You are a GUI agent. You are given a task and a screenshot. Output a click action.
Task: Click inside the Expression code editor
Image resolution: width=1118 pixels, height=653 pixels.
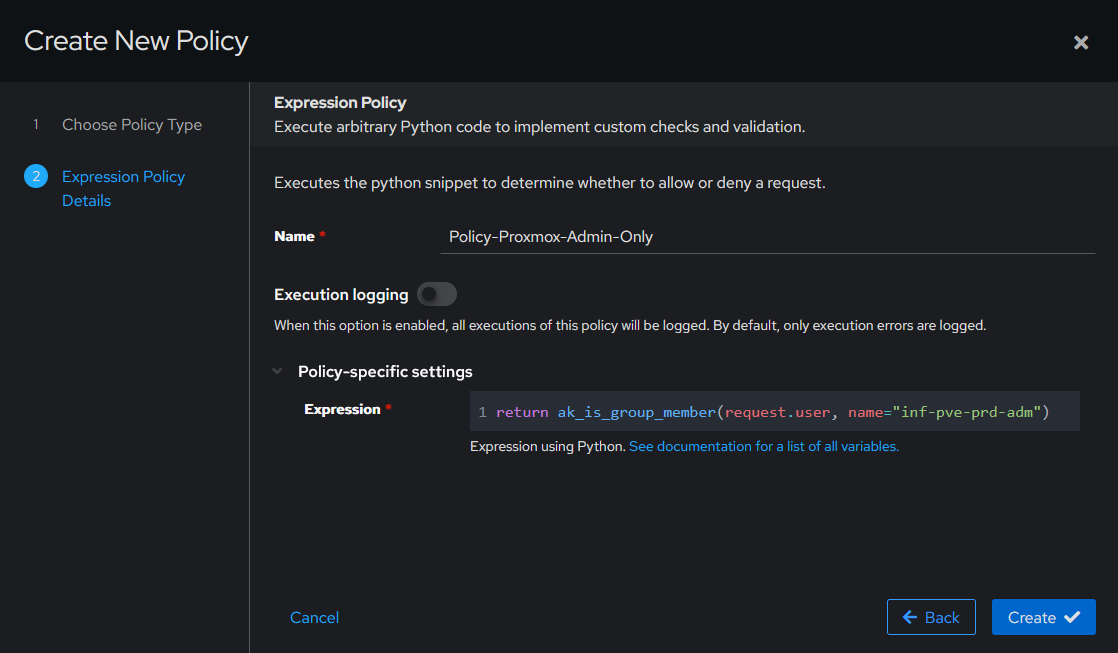(774, 411)
